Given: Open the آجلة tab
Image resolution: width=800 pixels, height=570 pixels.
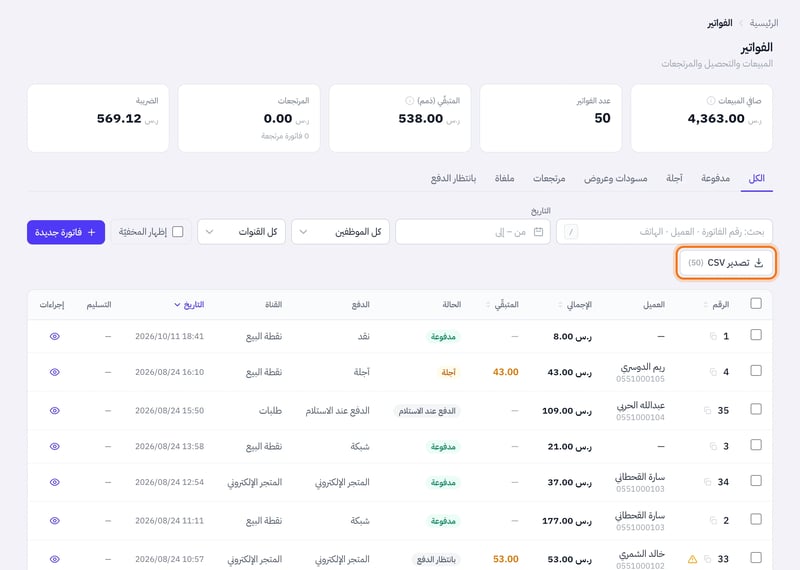Looking at the screenshot, I should (x=674, y=179).
